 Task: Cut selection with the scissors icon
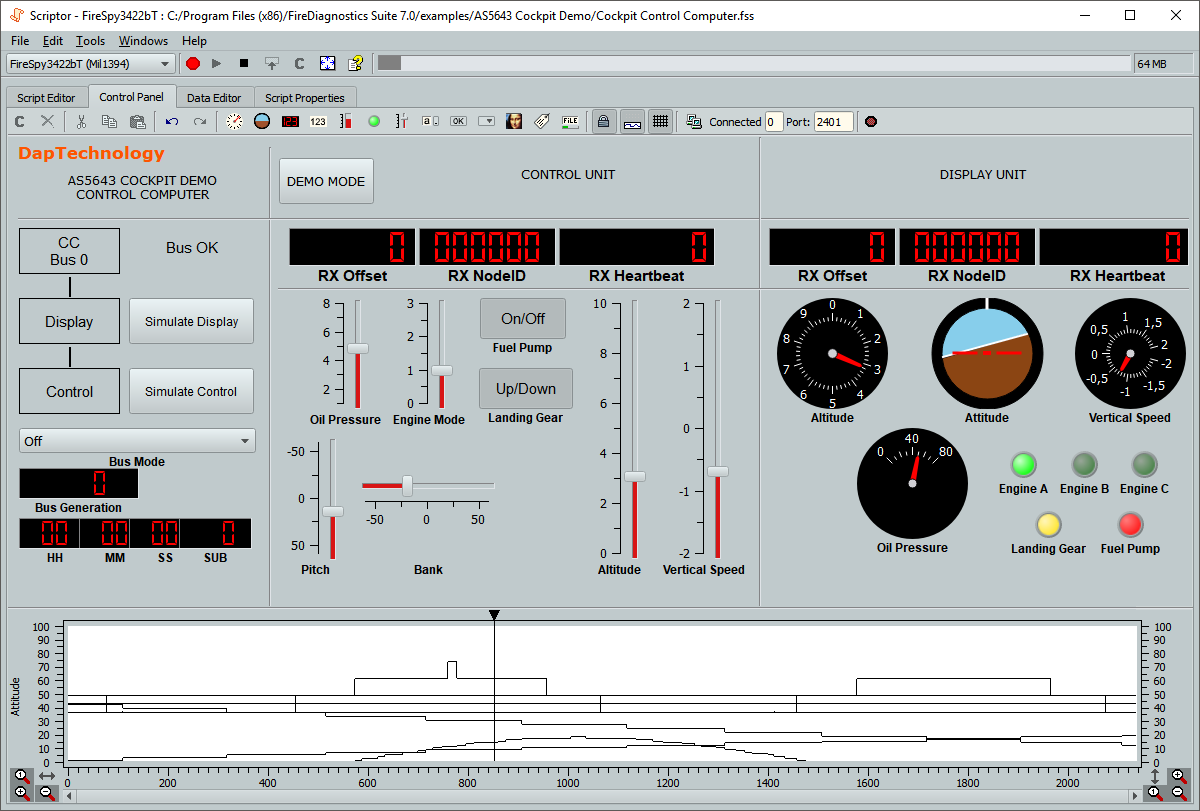(x=82, y=122)
